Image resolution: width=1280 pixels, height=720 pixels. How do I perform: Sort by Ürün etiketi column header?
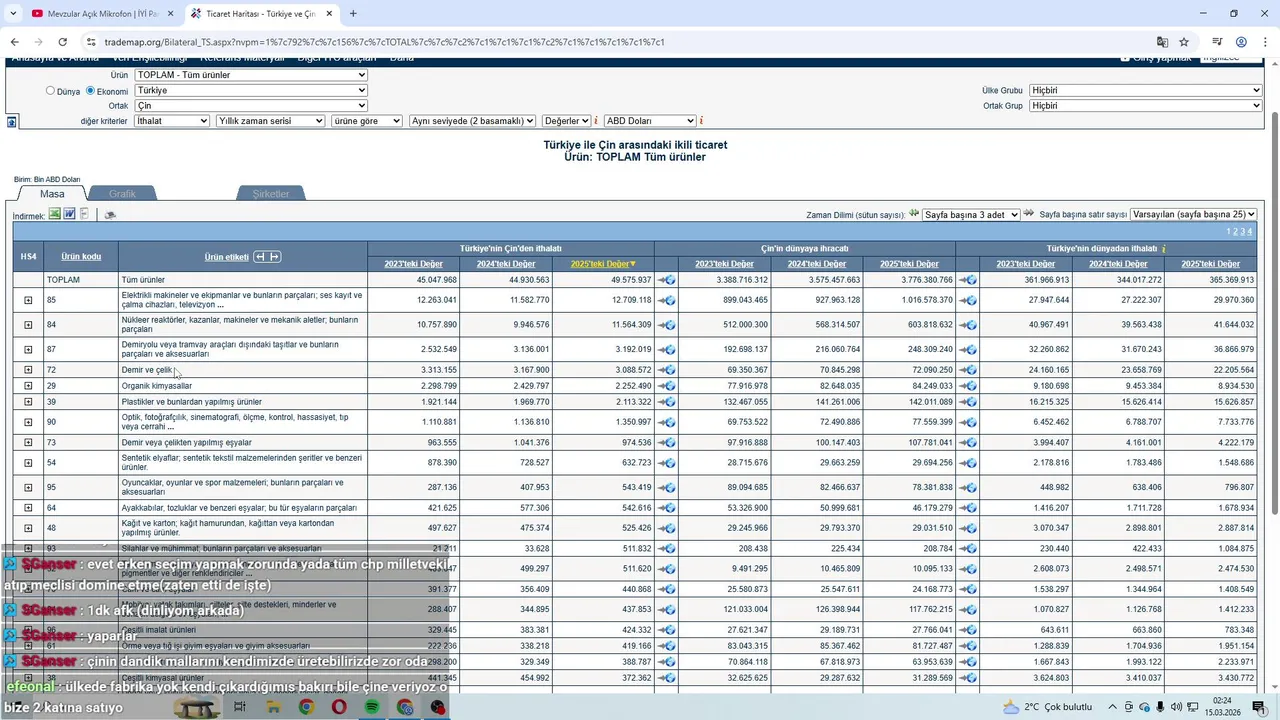227,257
